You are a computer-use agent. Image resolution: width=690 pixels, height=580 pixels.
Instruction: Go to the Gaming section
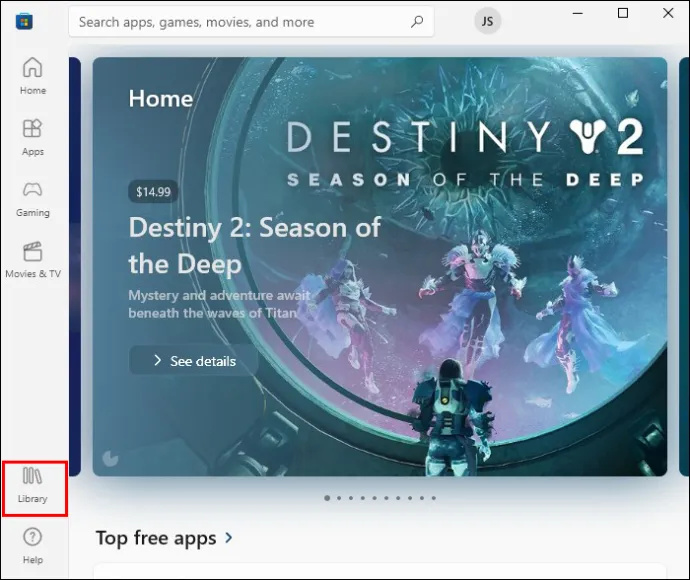[33, 199]
